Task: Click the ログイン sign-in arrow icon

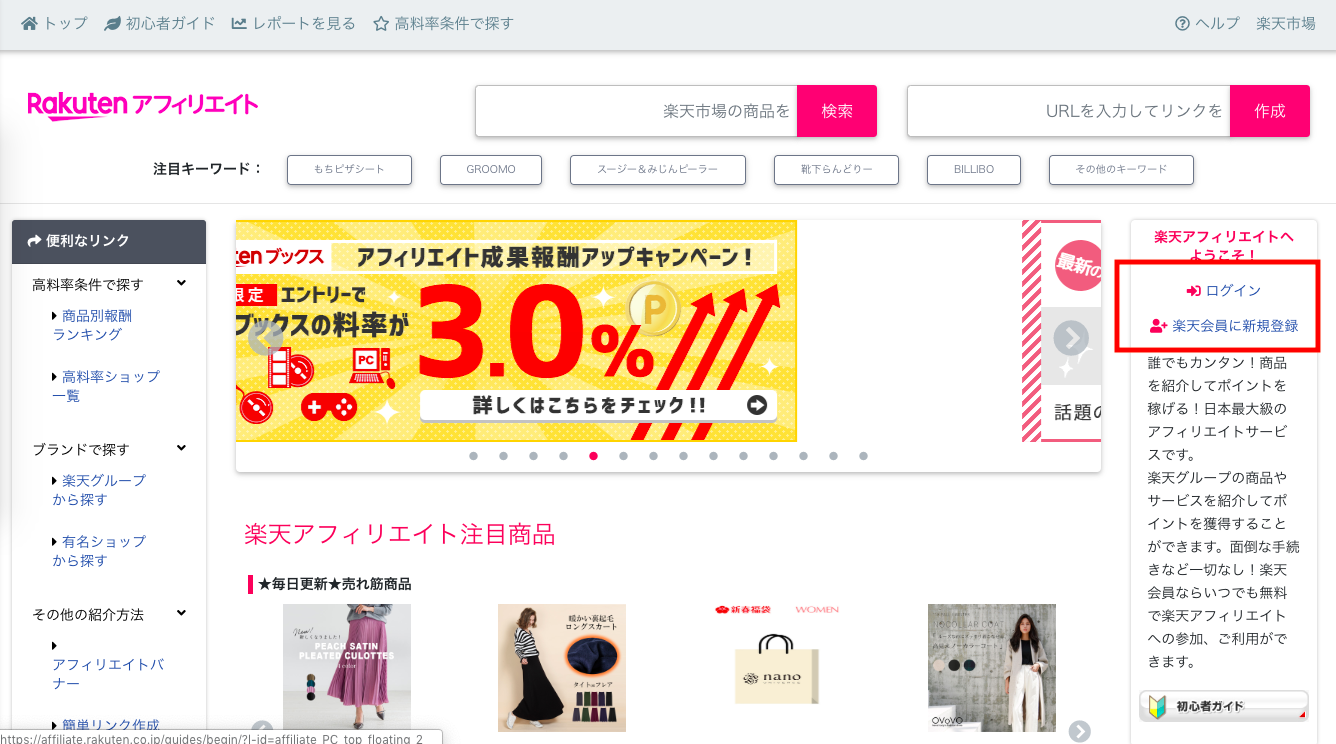Action: tap(1193, 291)
